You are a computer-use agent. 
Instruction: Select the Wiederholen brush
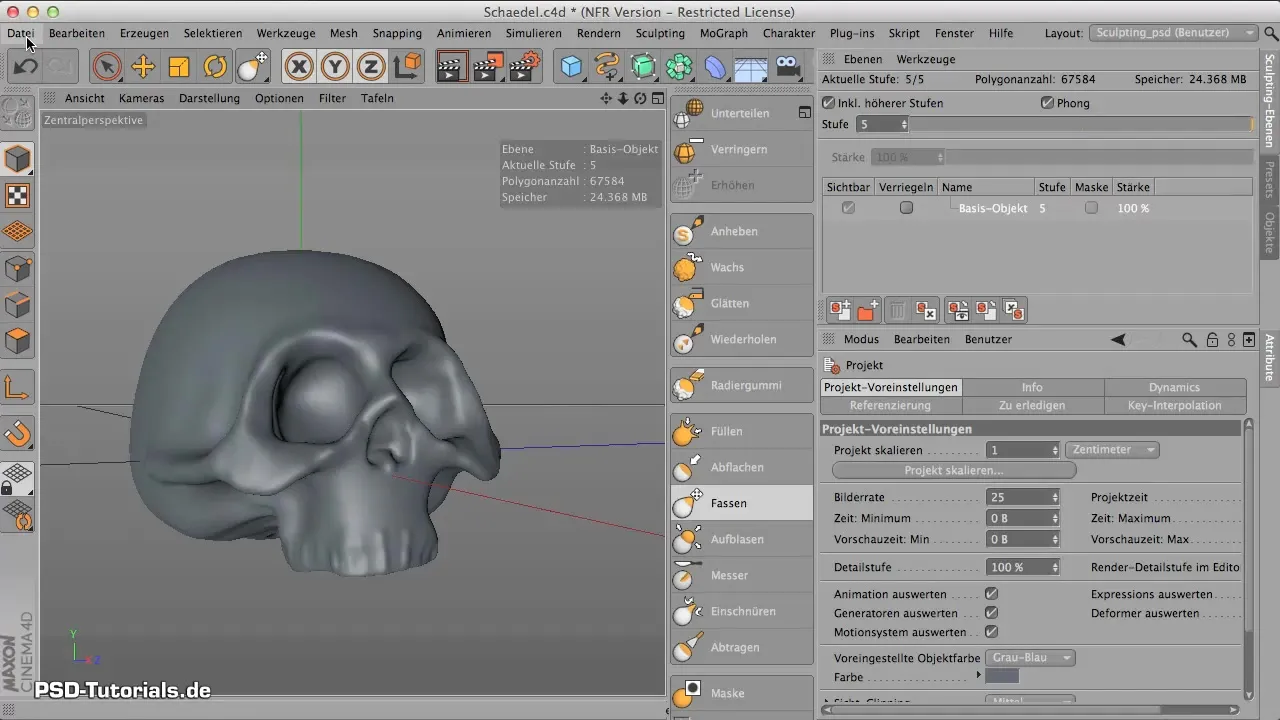[x=741, y=340]
